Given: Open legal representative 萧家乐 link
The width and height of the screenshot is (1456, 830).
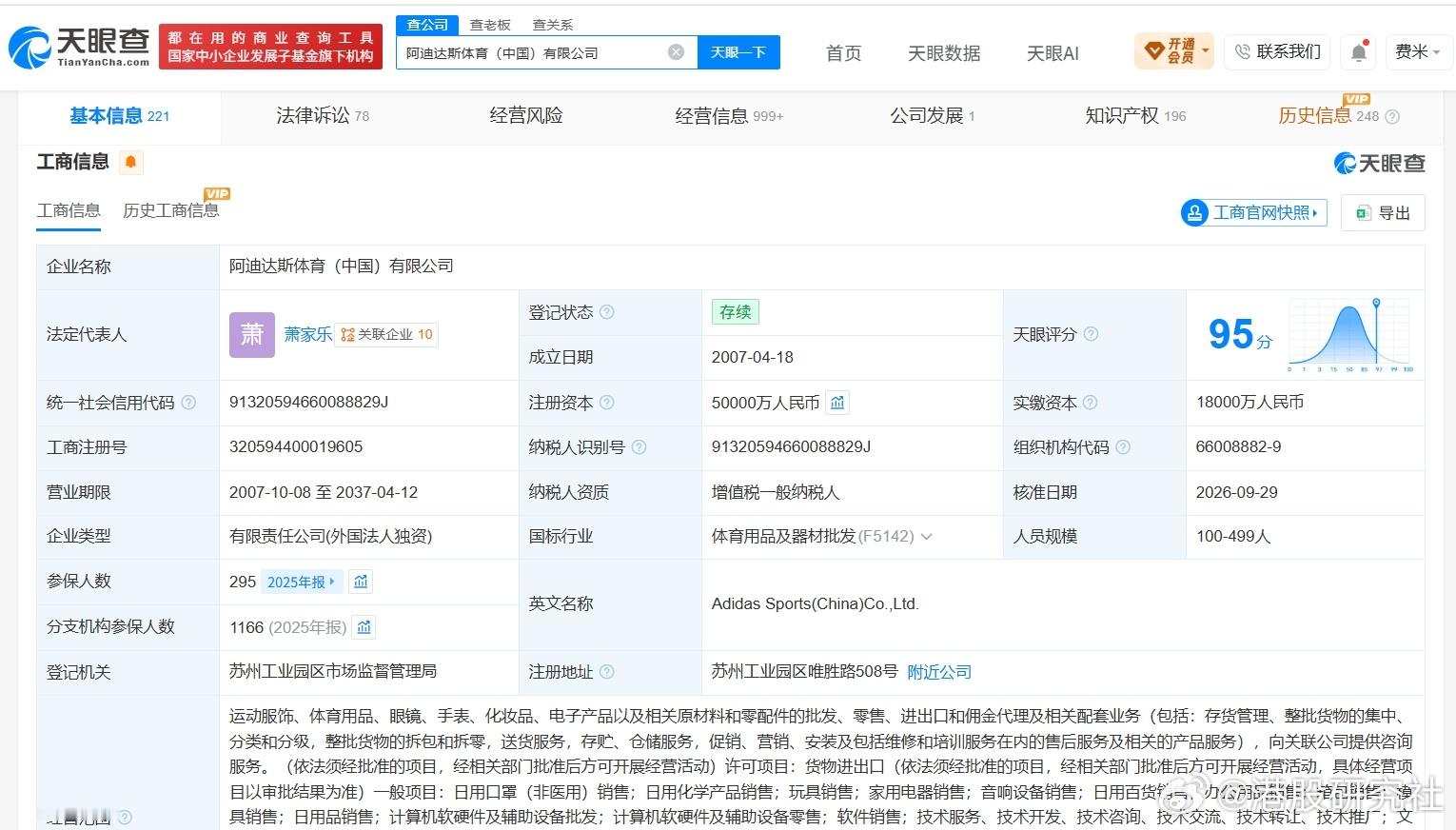Looking at the screenshot, I should click(308, 334).
